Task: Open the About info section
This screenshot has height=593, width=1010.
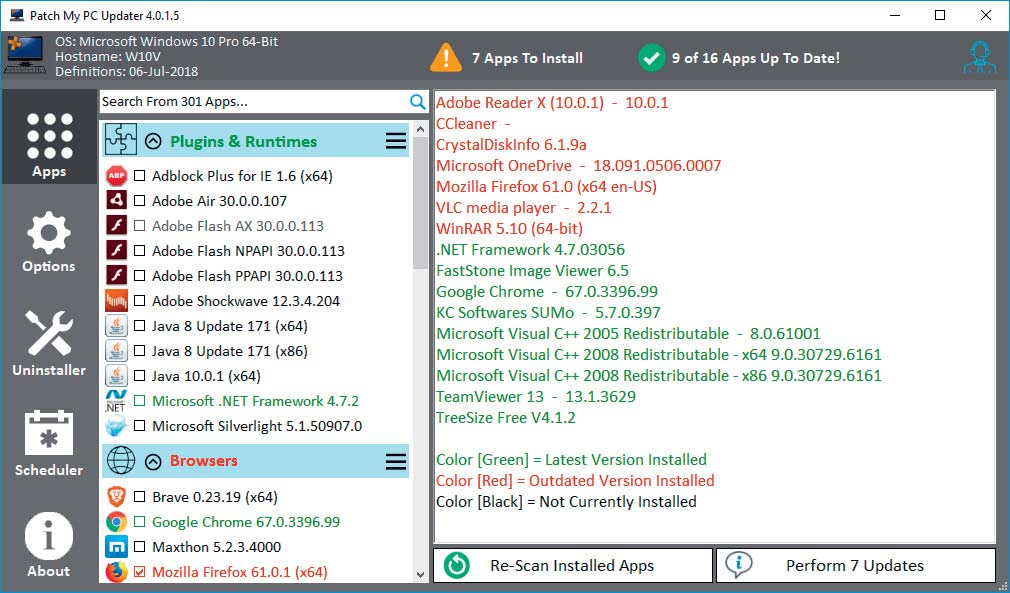Action: (x=49, y=545)
